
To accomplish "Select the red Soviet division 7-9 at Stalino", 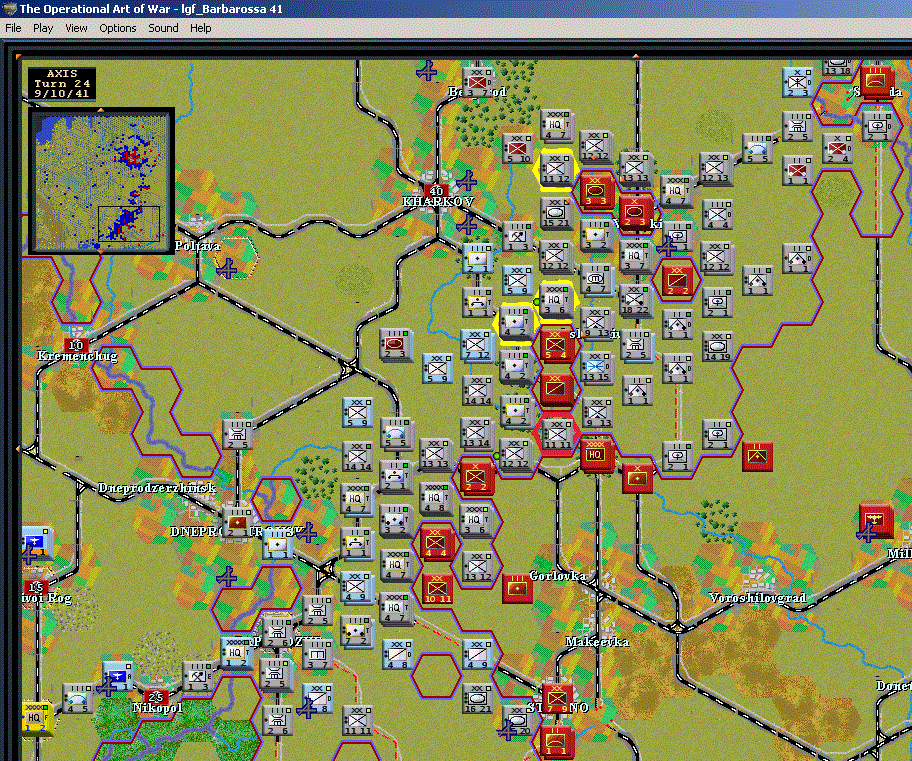I will (x=557, y=697).
